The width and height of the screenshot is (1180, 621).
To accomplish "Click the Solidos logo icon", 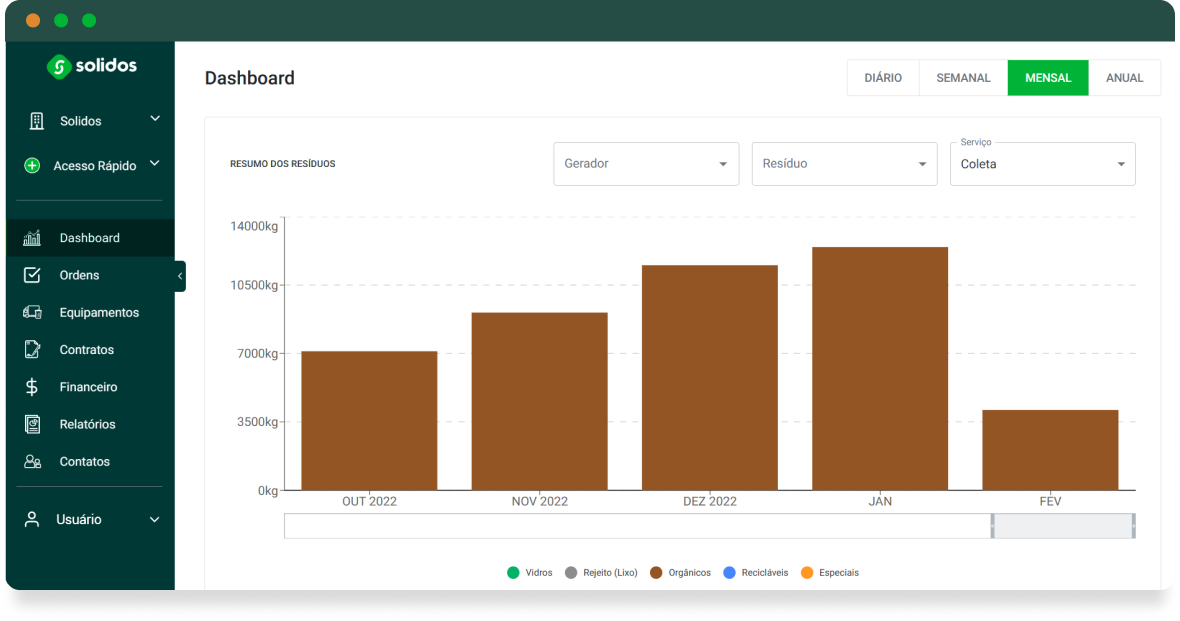I will click(59, 66).
